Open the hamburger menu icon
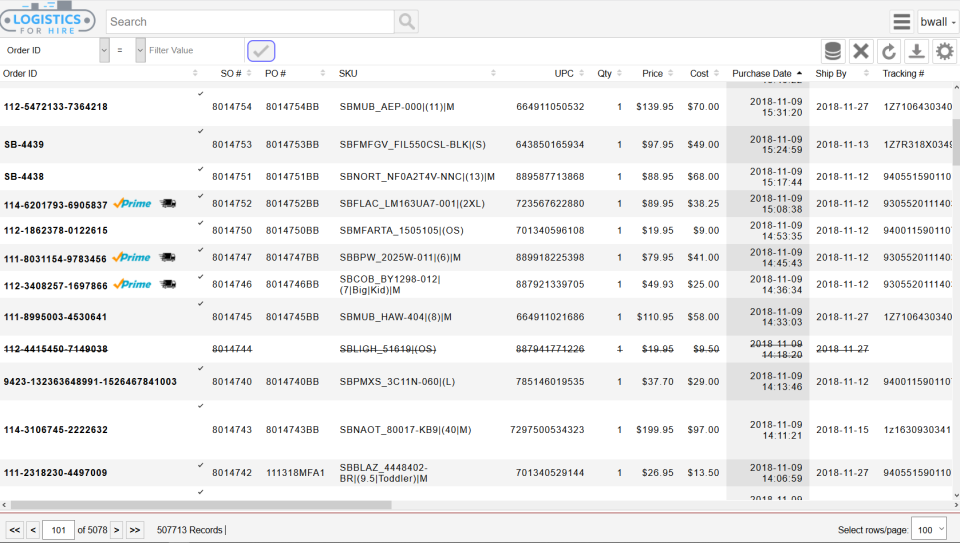960x543 pixels. click(x=901, y=22)
